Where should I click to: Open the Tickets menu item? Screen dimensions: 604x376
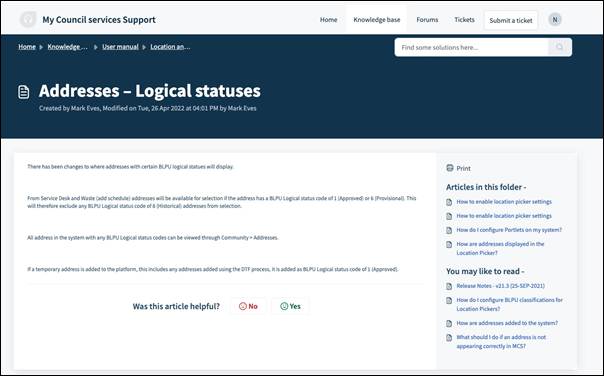[464, 20]
